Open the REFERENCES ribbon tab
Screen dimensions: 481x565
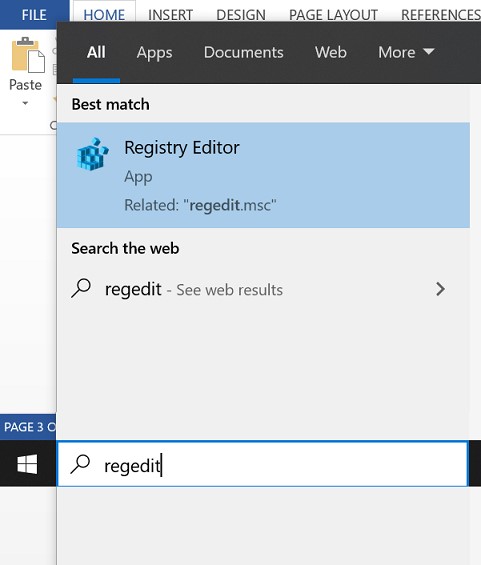(x=441, y=15)
